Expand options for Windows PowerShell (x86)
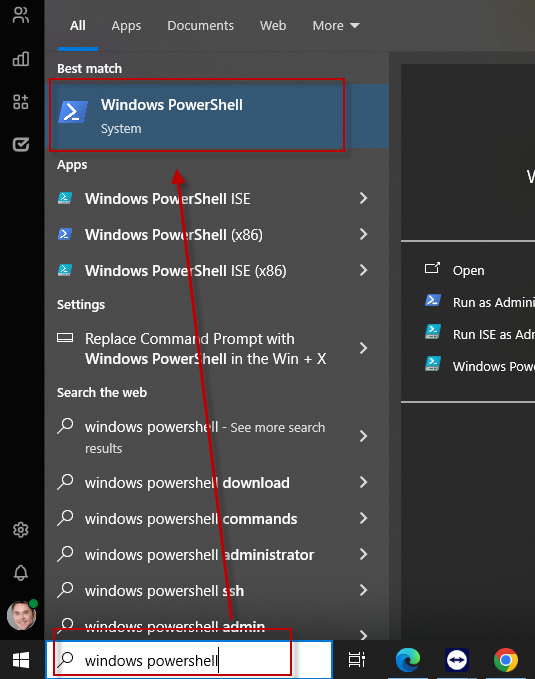This screenshot has width=535, height=679. (x=363, y=234)
